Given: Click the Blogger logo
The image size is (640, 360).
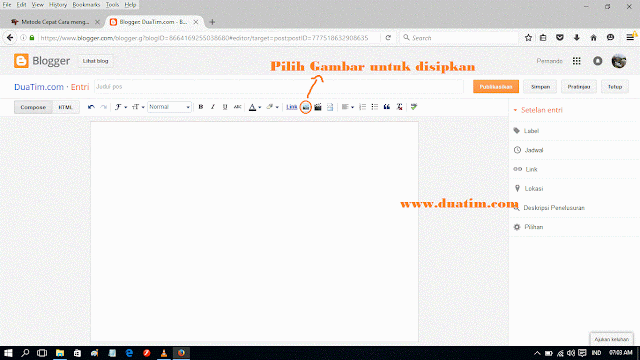Looking at the screenshot, I should point(42,61).
